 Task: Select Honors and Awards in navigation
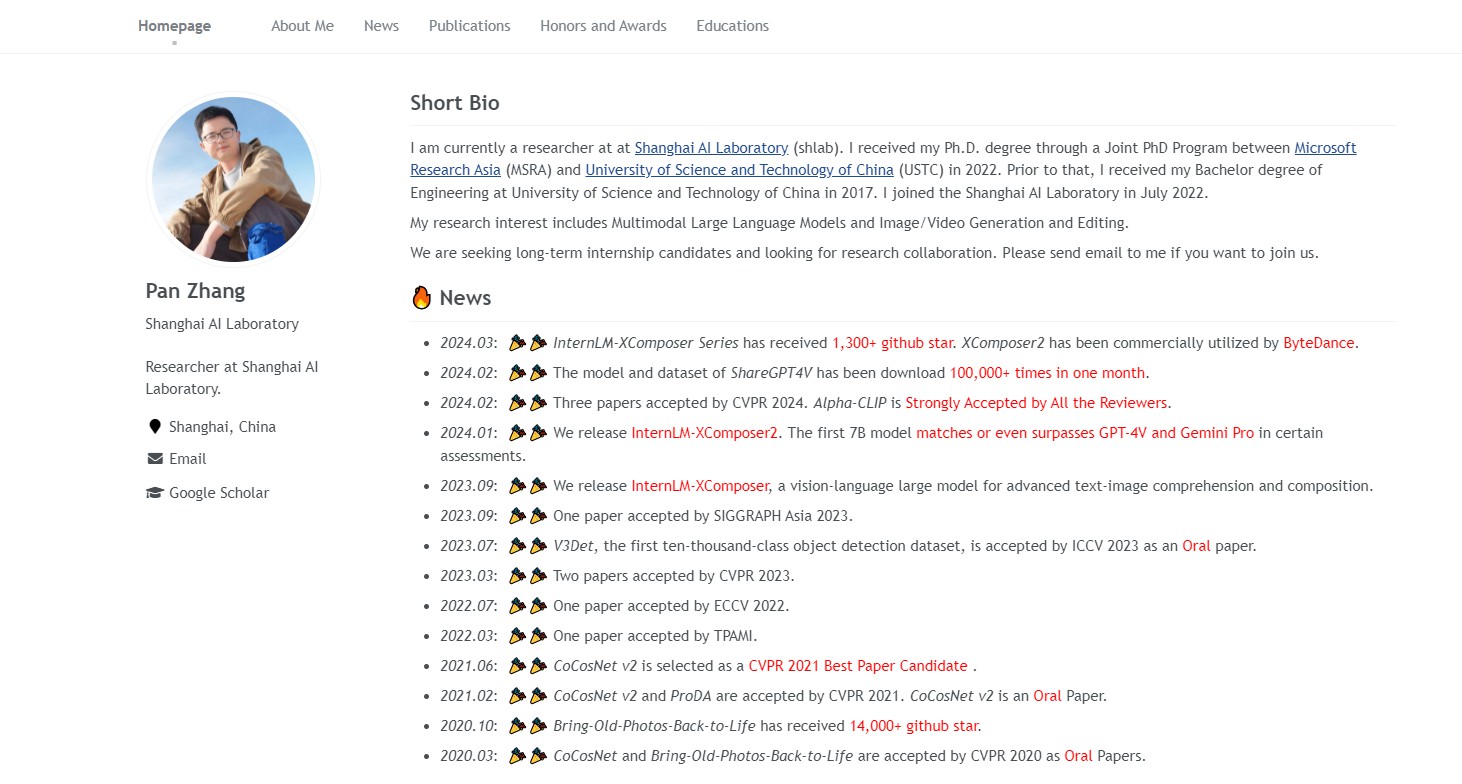click(603, 26)
